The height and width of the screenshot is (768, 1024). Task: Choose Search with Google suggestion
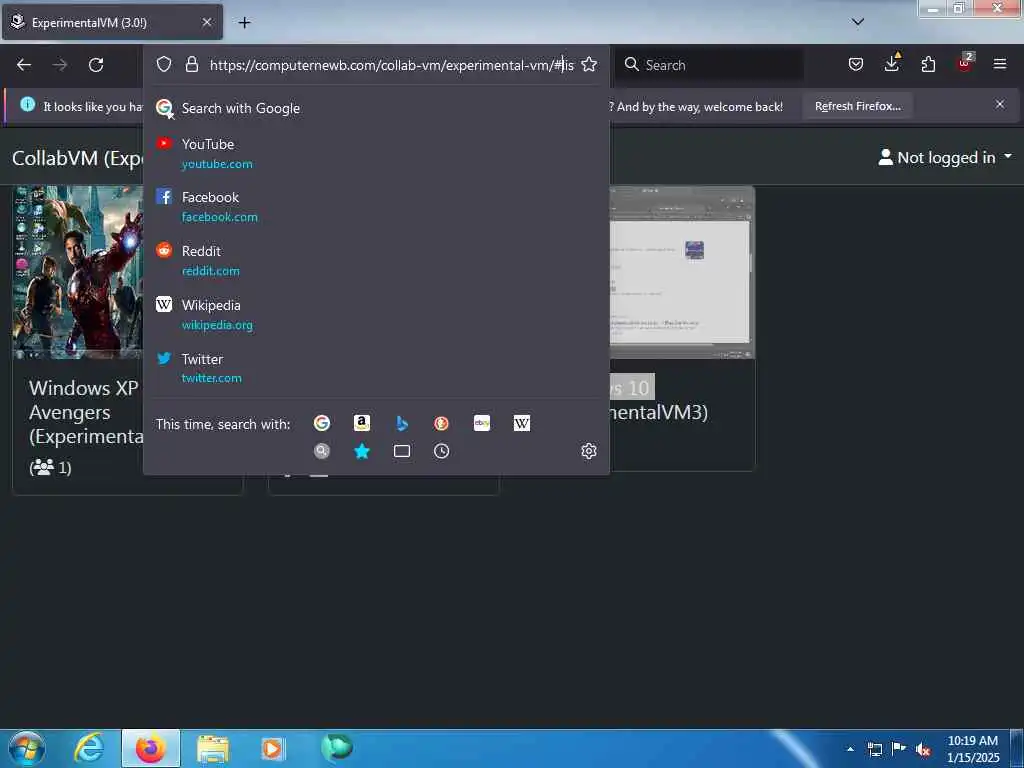[376, 108]
